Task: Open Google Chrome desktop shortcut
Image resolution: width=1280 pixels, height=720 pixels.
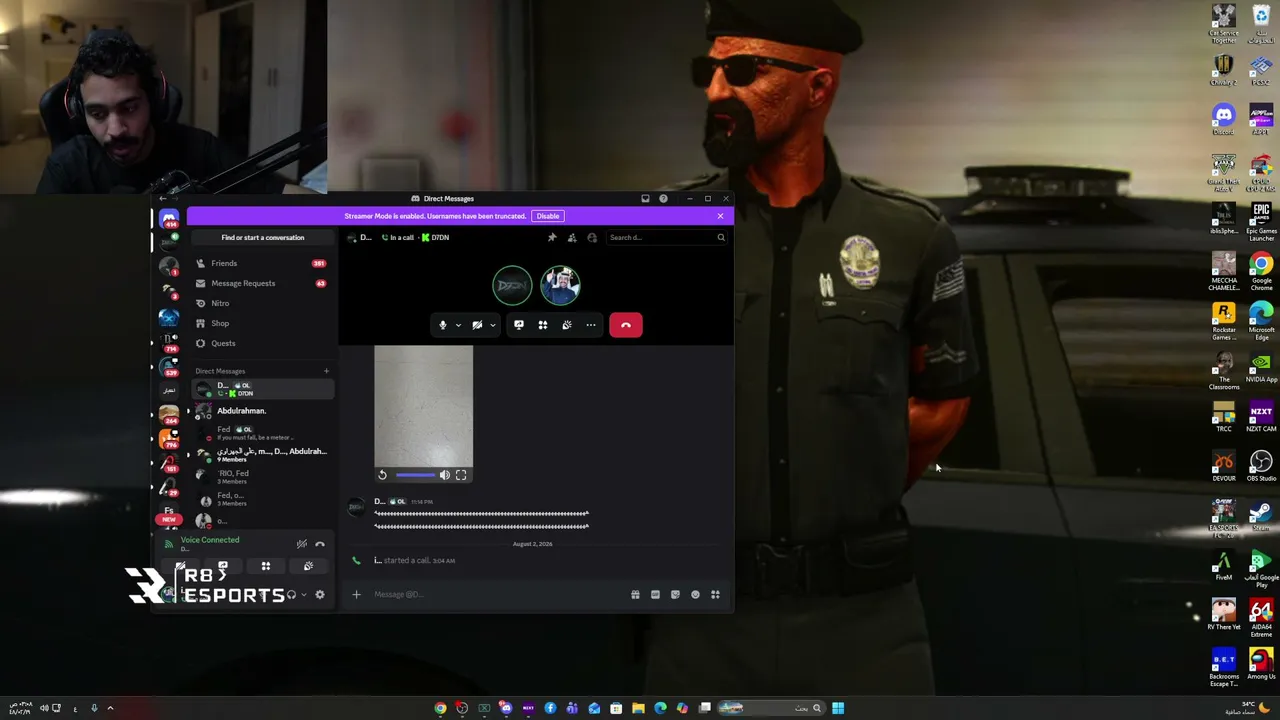Action: pyautogui.click(x=1261, y=272)
